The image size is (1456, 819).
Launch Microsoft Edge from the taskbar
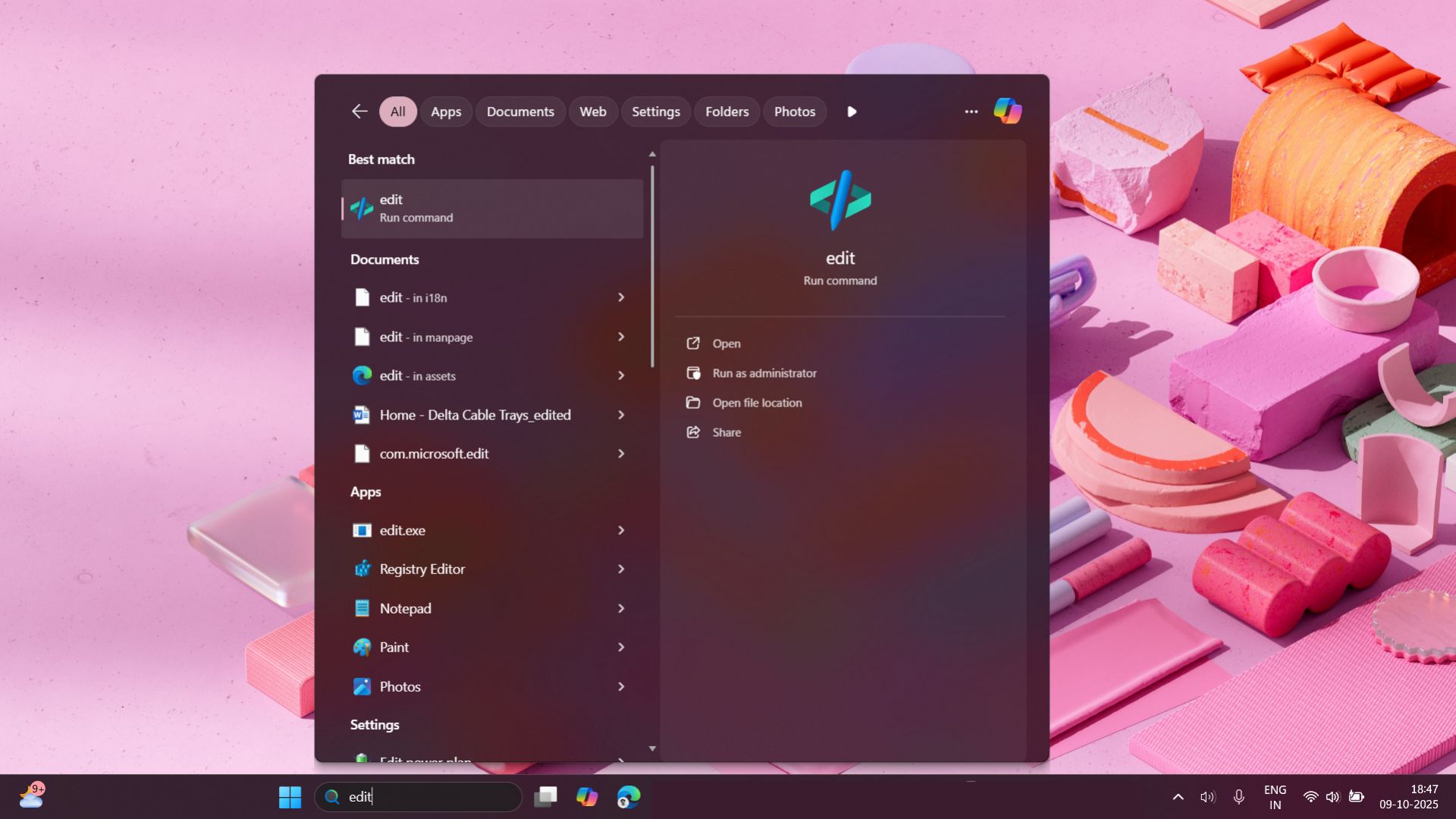point(628,797)
